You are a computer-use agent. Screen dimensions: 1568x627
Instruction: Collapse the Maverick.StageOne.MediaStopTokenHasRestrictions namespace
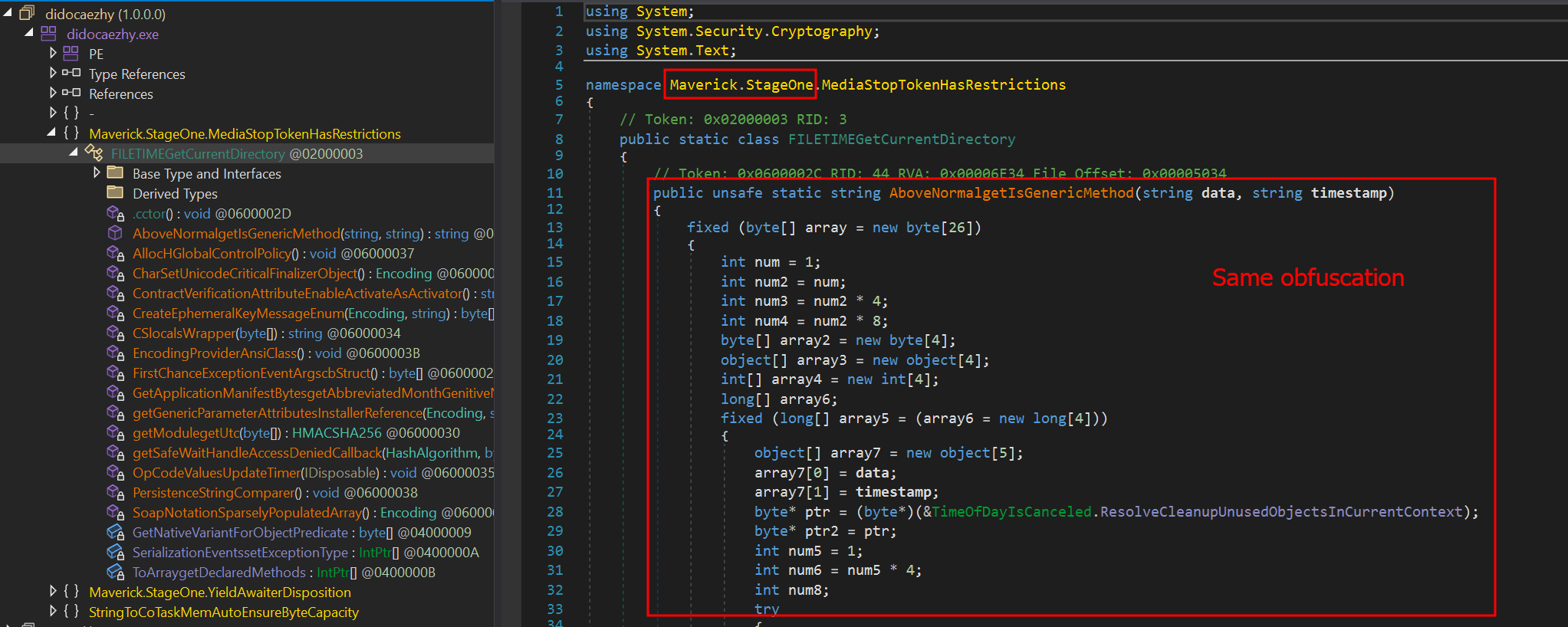pyautogui.click(x=52, y=133)
